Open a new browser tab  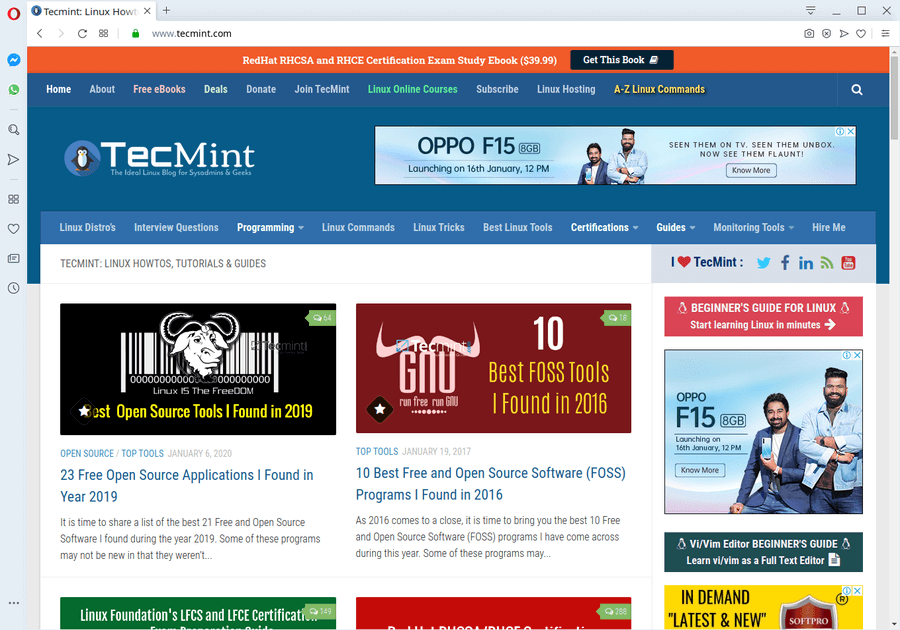tap(166, 10)
